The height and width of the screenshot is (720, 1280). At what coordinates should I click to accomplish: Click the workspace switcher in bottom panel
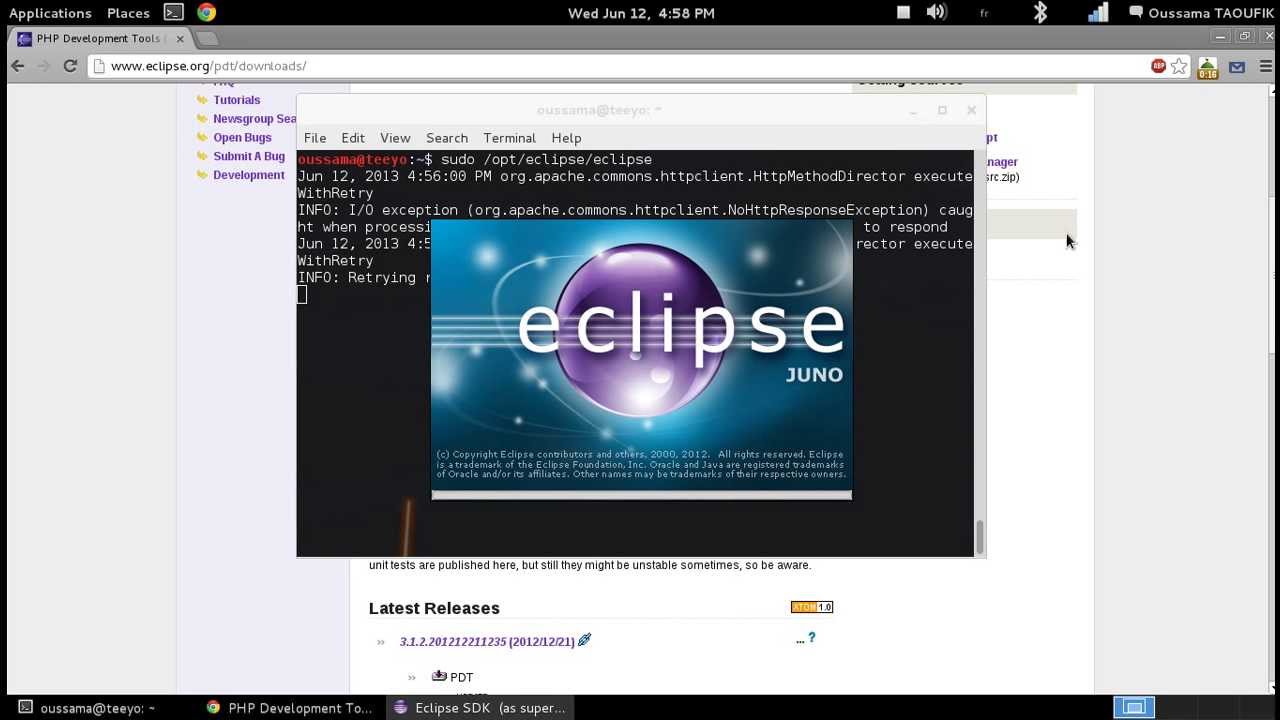(x=1134, y=708)
